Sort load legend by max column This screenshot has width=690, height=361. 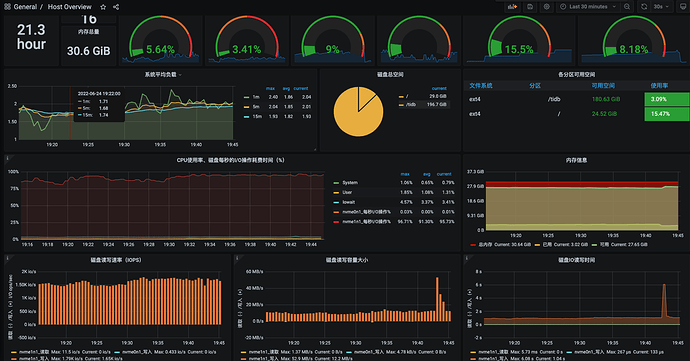(270, 88)
